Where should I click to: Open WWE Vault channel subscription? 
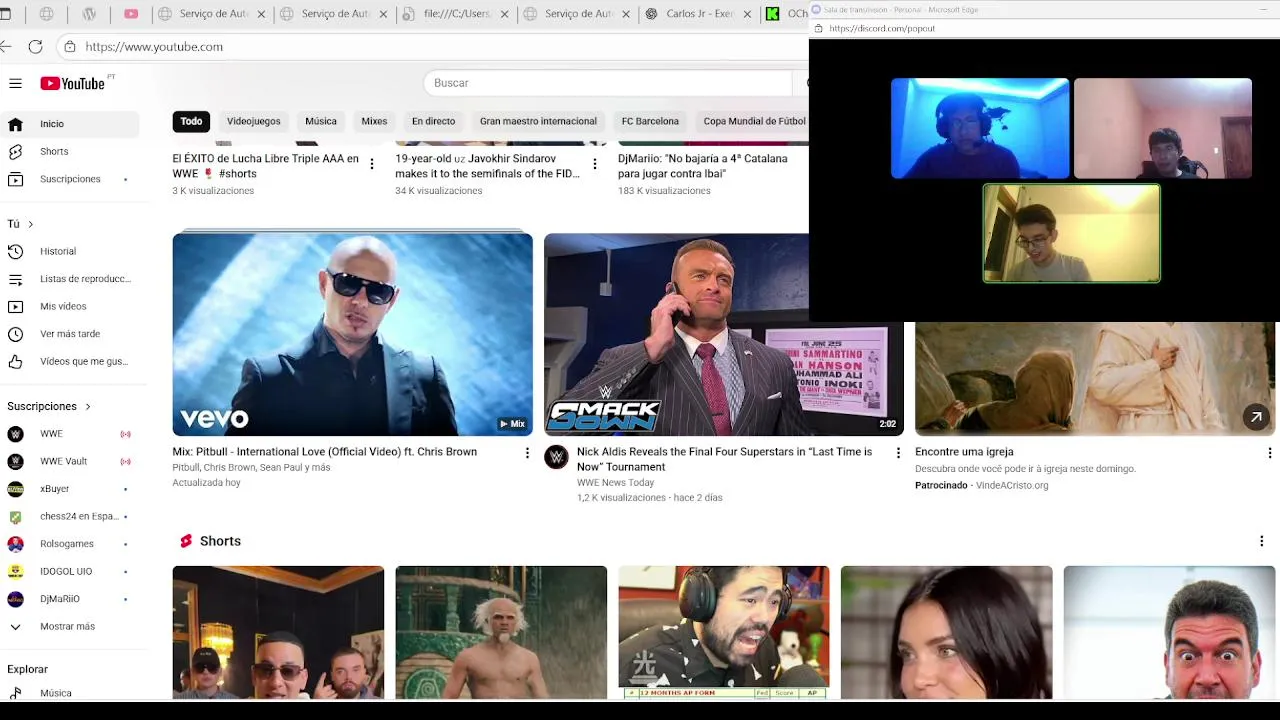point(70,461)
